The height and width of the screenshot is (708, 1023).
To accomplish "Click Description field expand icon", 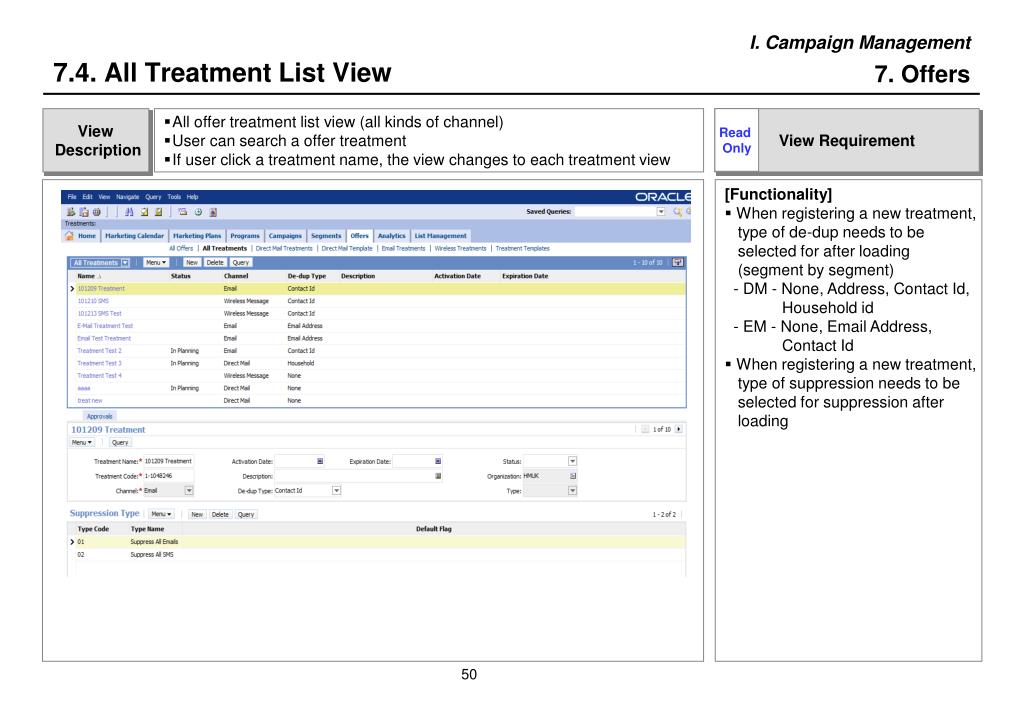I will [438, 476].
